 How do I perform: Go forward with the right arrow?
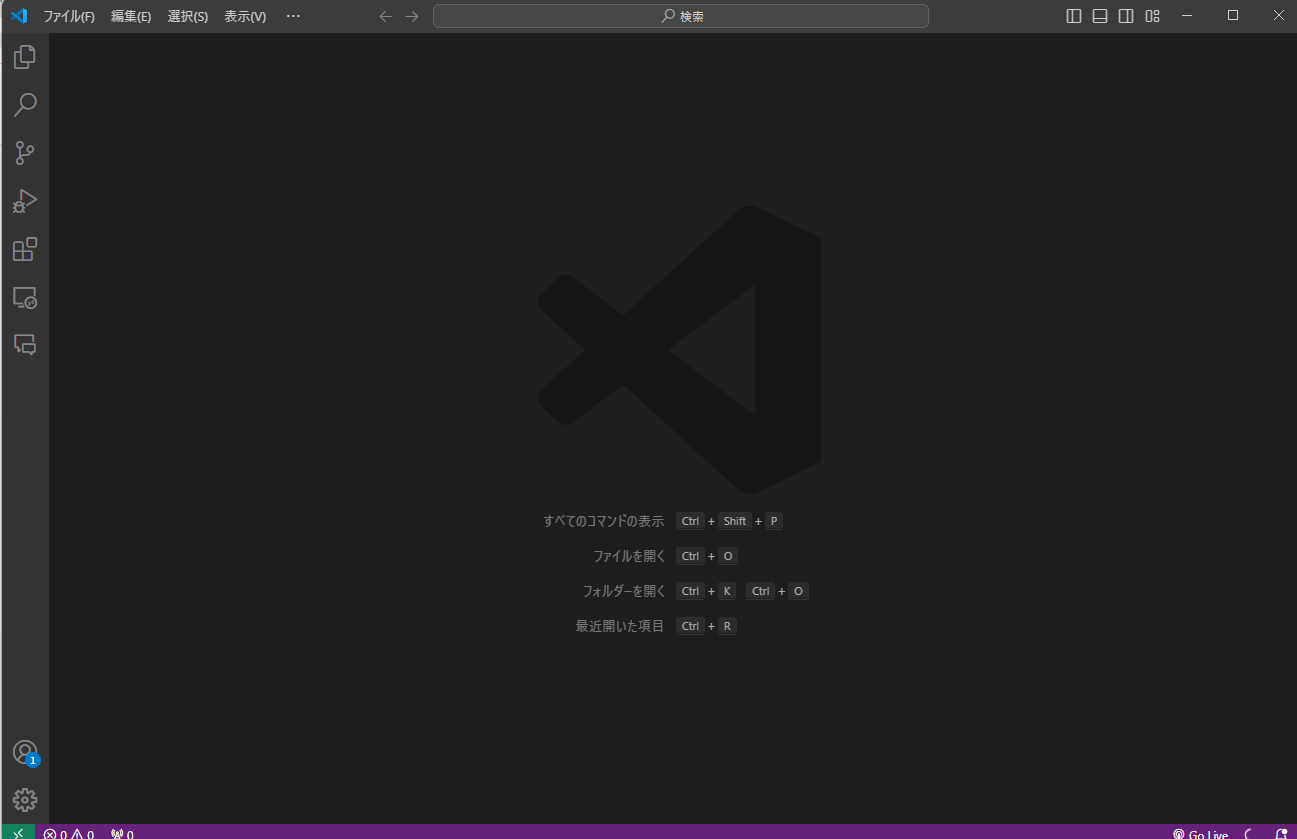click(412, 16)
